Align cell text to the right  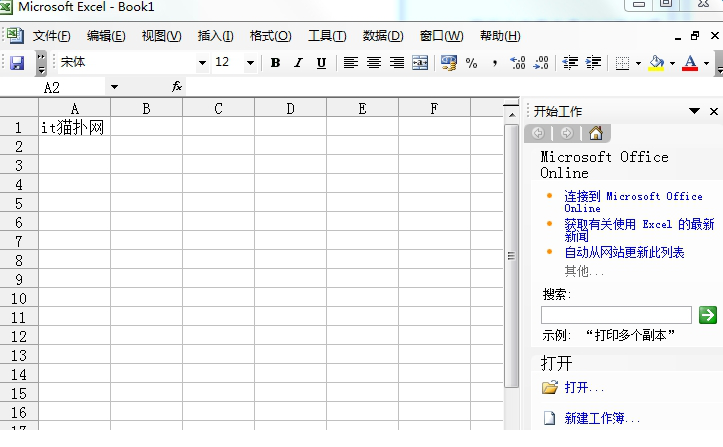[x=397, y=63]
